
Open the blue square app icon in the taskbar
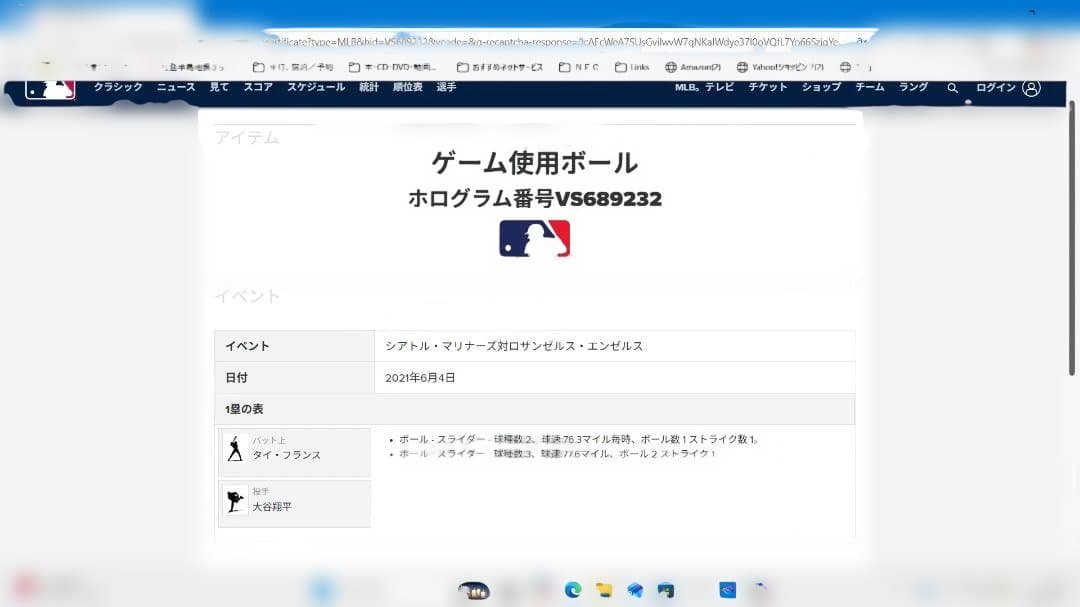point(727,590)
